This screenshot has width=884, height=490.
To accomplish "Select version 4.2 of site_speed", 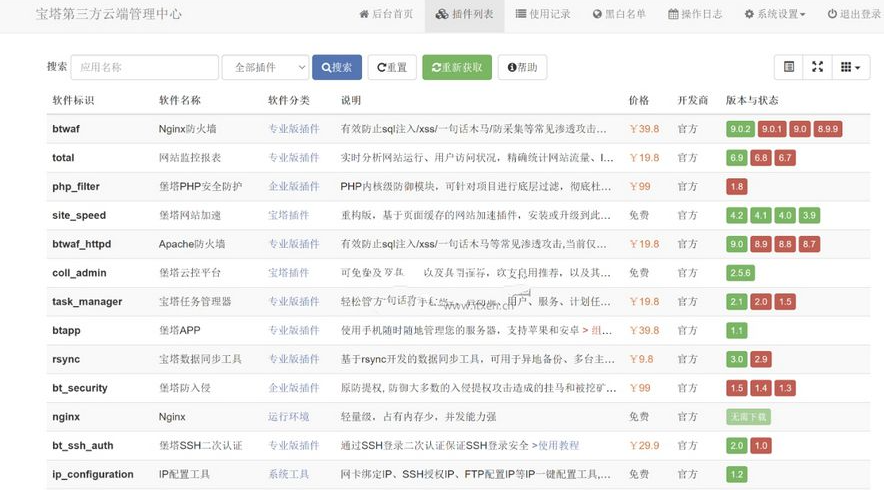I will (x=737, y=215).
